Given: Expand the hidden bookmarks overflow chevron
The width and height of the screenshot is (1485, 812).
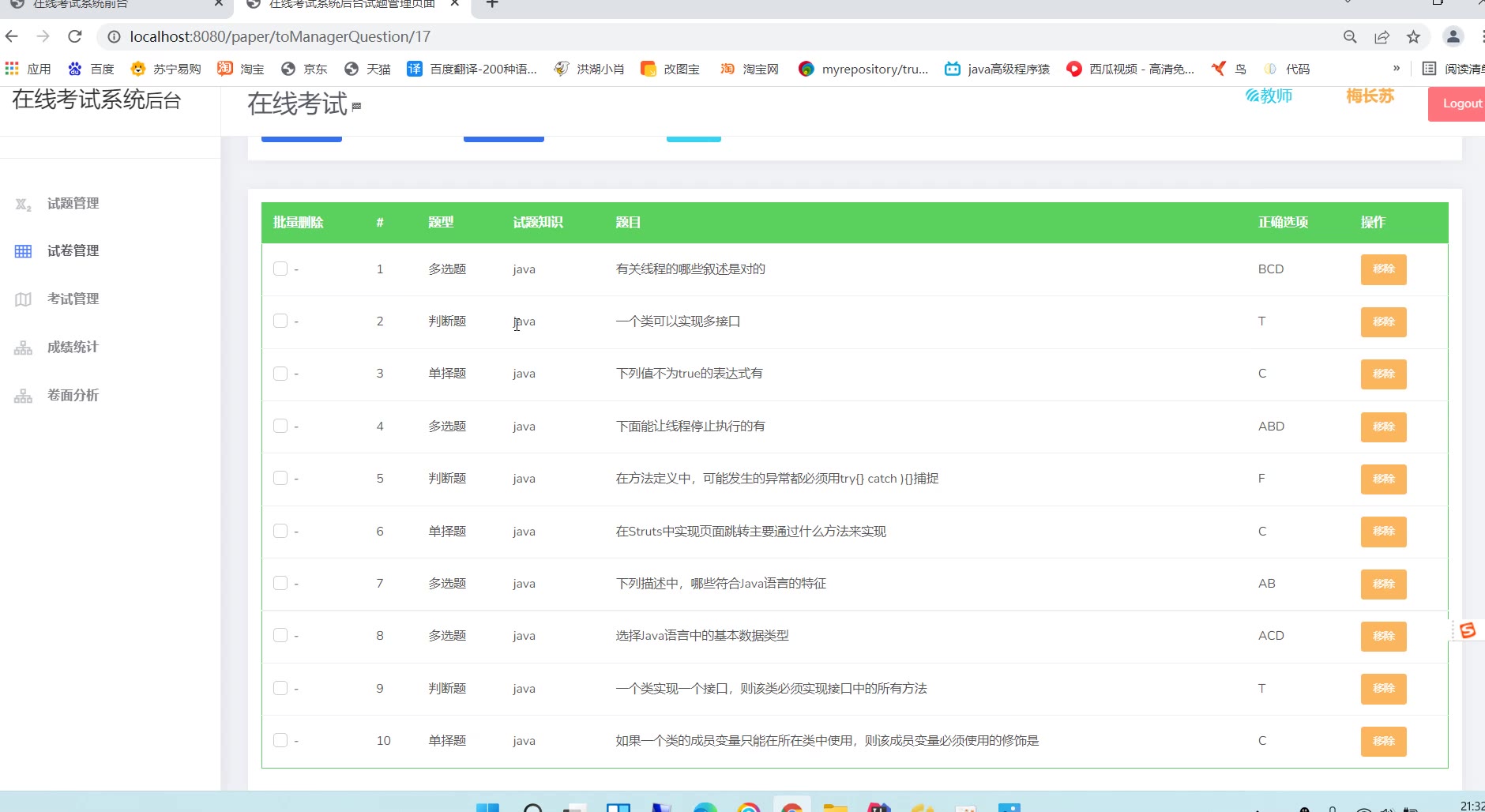Looking at the screenshot, I should click(x=1397, y=69).
